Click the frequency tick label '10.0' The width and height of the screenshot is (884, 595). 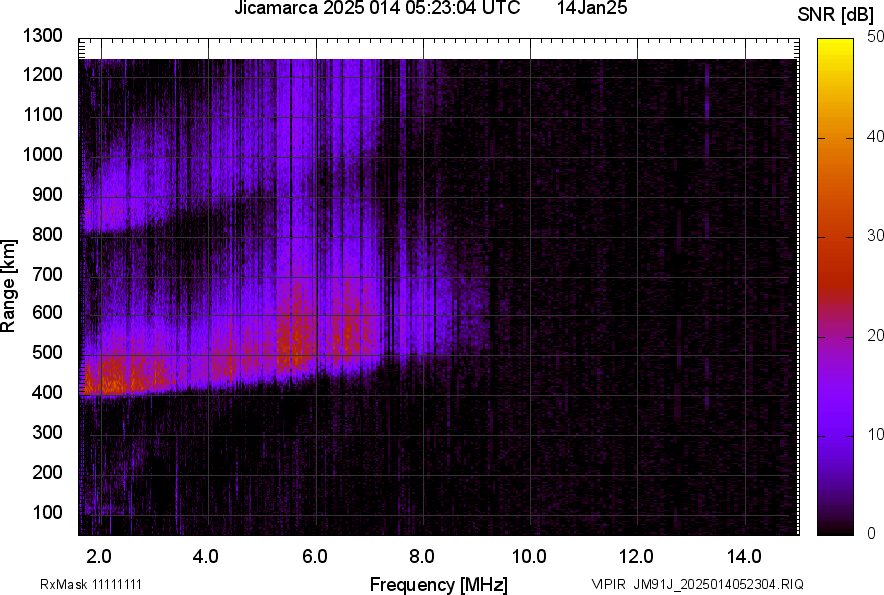(529, 557)
